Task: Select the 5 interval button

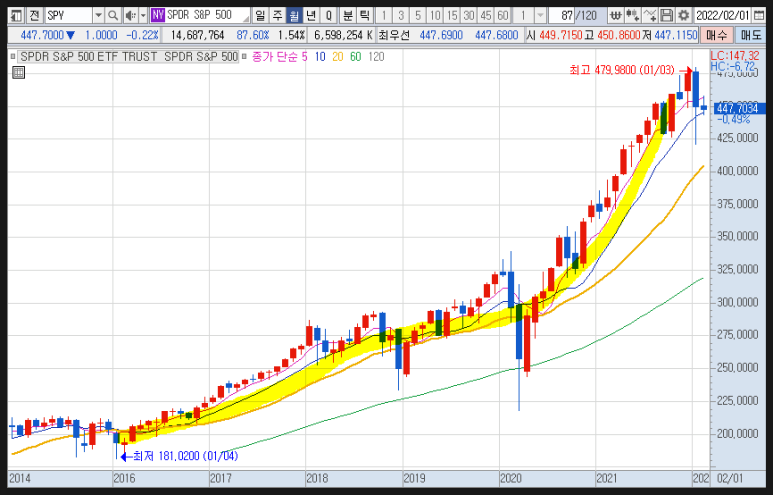Action: point(418,16)
